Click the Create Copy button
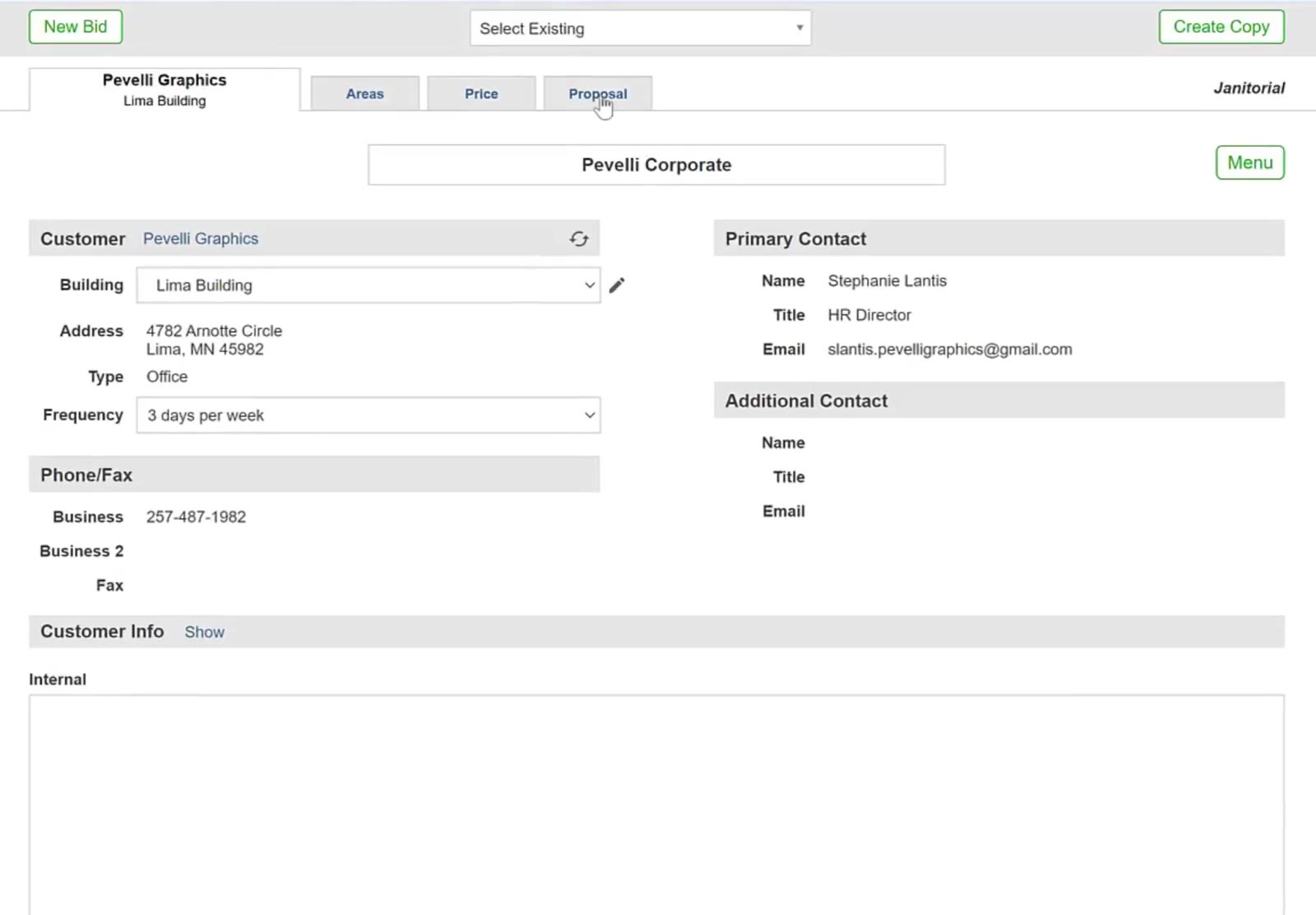 coord(1221,26)
